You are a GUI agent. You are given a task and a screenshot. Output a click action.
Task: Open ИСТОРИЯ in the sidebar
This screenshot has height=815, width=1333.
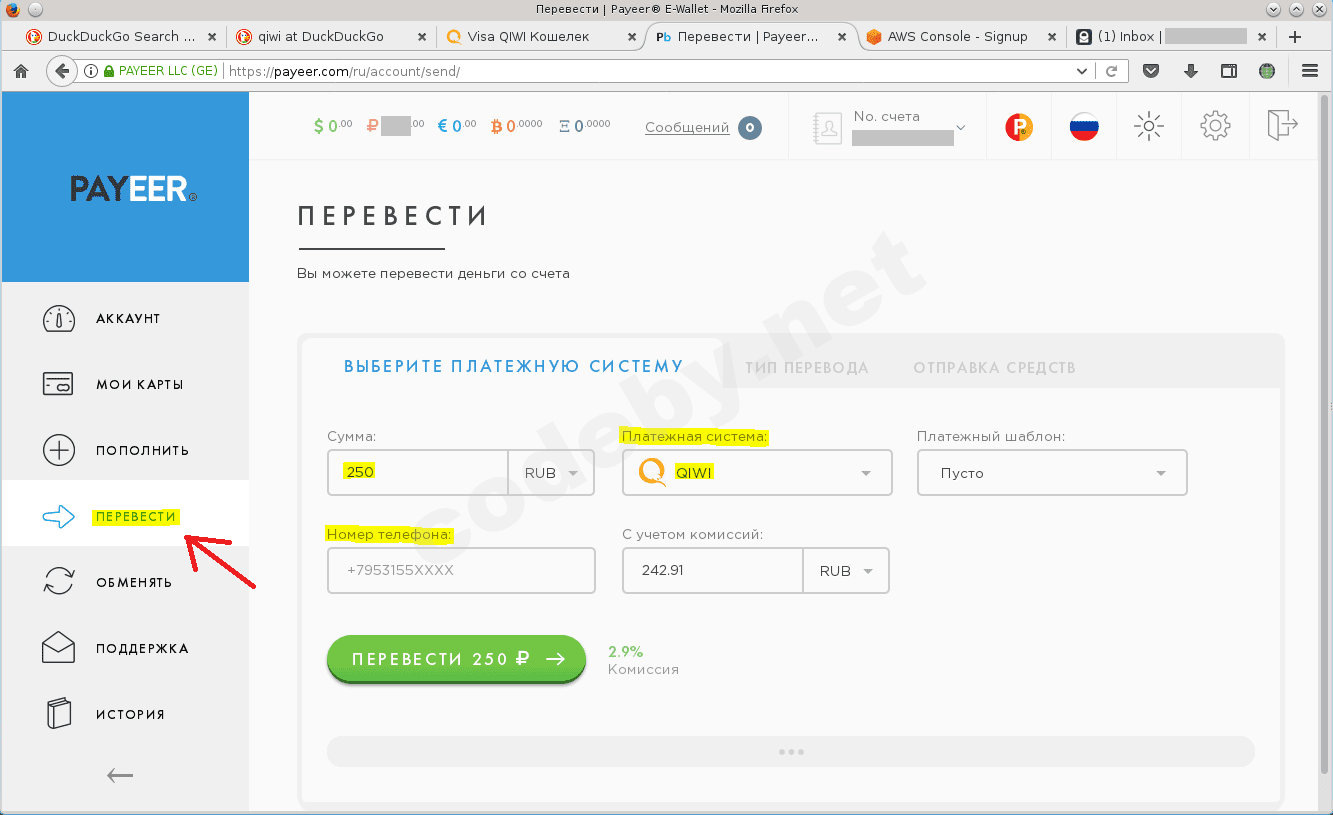(x=131, y=715)
